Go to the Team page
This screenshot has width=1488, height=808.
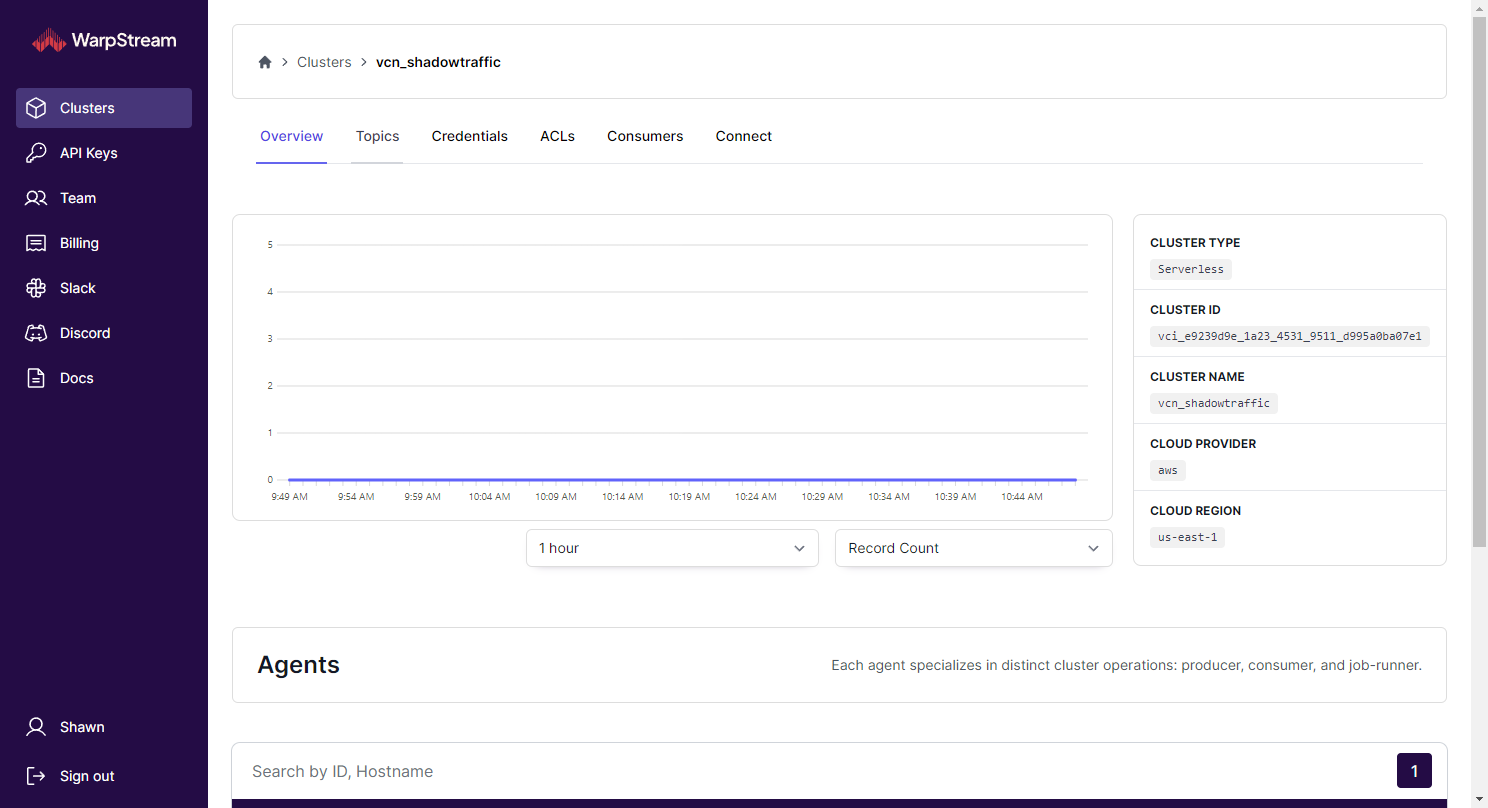[104, 198]
